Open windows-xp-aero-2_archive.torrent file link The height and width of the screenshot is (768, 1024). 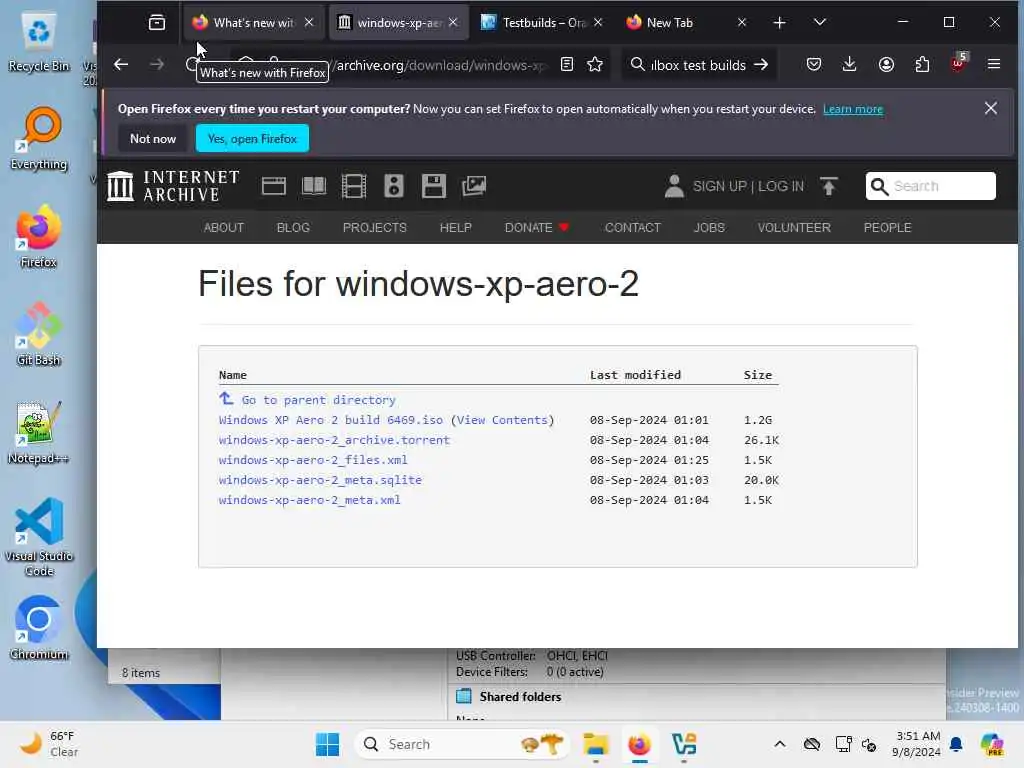point(334,440)
